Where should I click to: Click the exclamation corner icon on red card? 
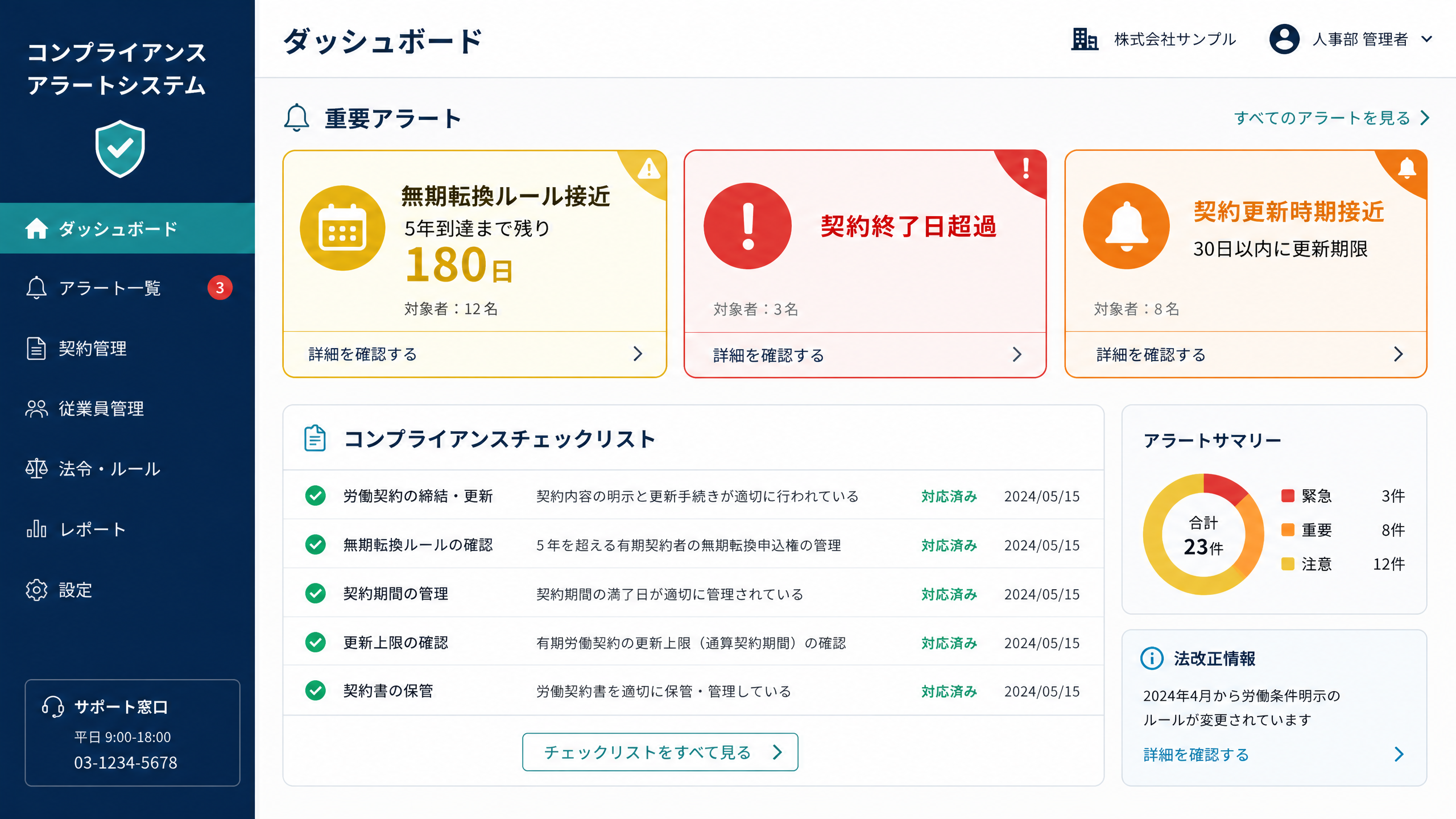point(1026,168)
